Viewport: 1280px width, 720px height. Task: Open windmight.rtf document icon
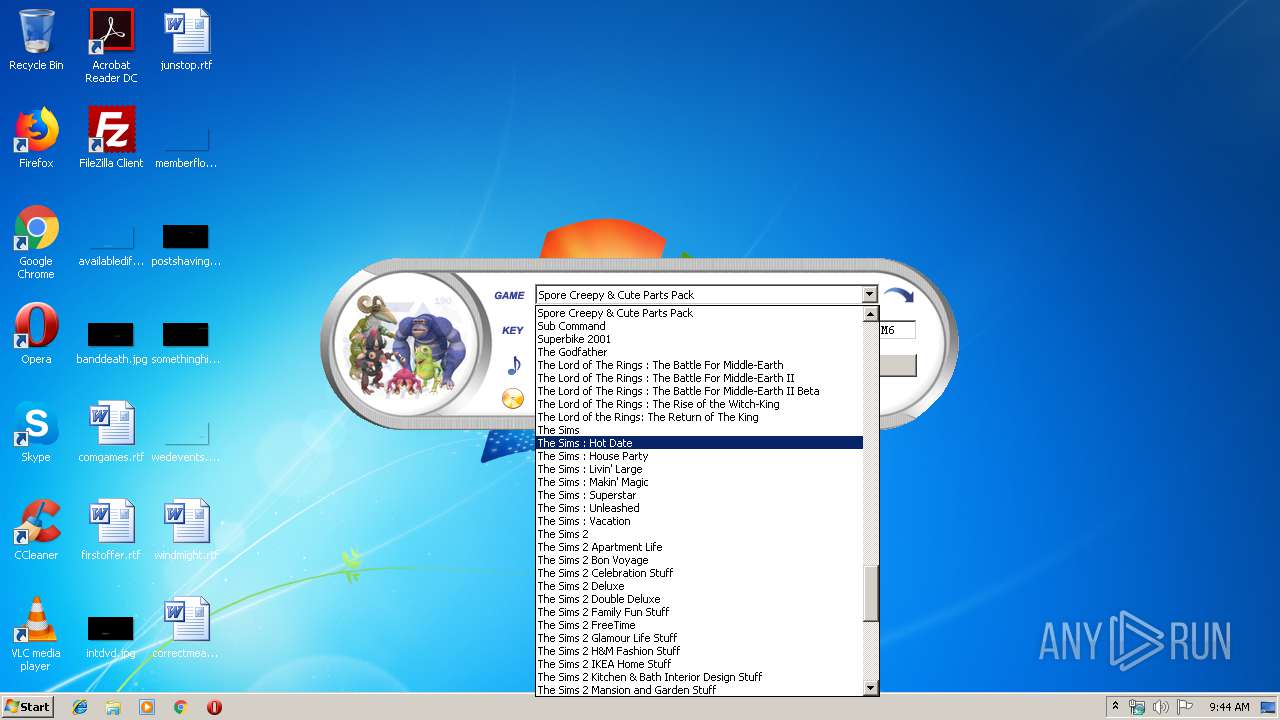tap(186, 530)
